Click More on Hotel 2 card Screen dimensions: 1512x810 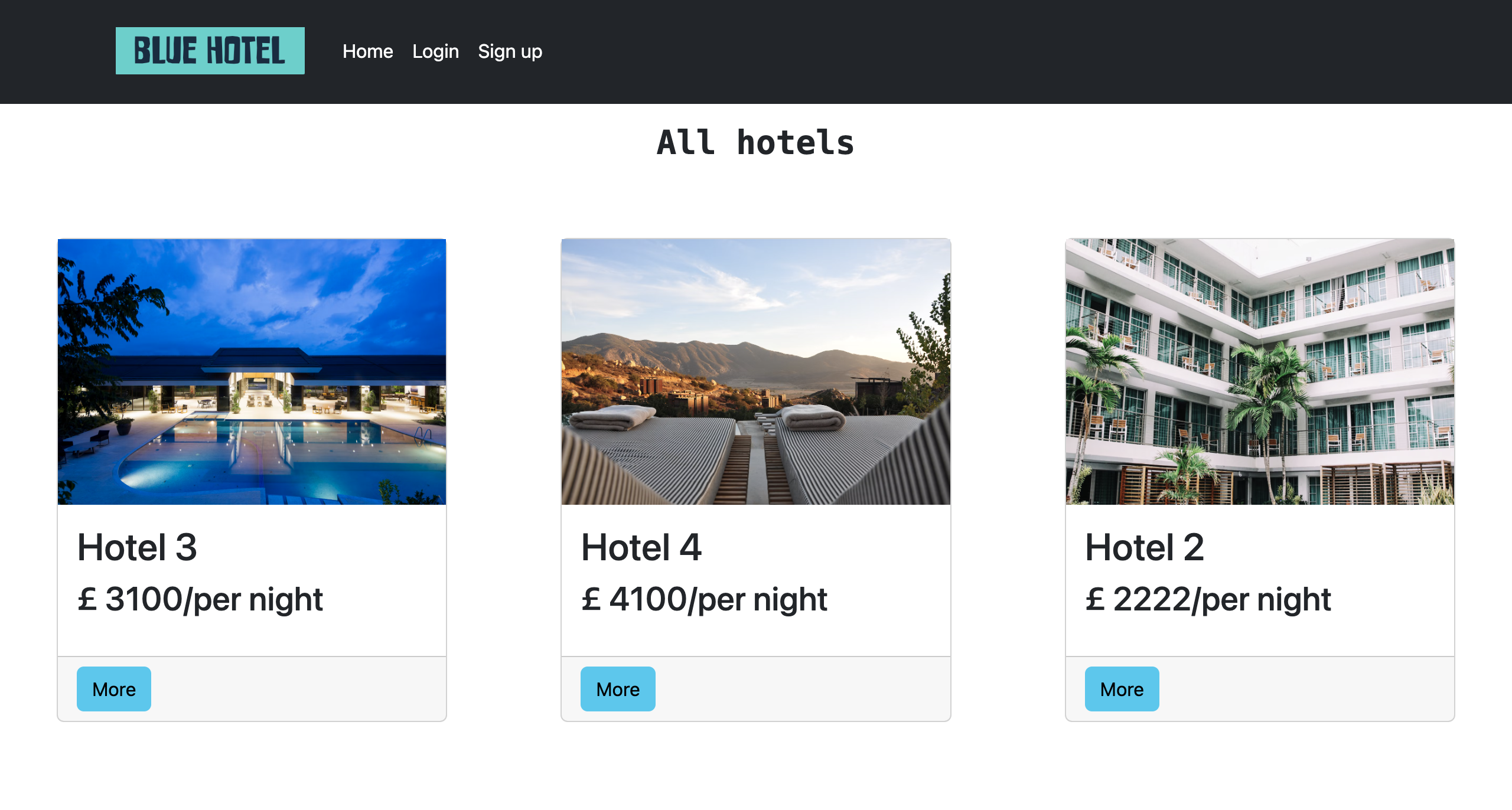1122,688
